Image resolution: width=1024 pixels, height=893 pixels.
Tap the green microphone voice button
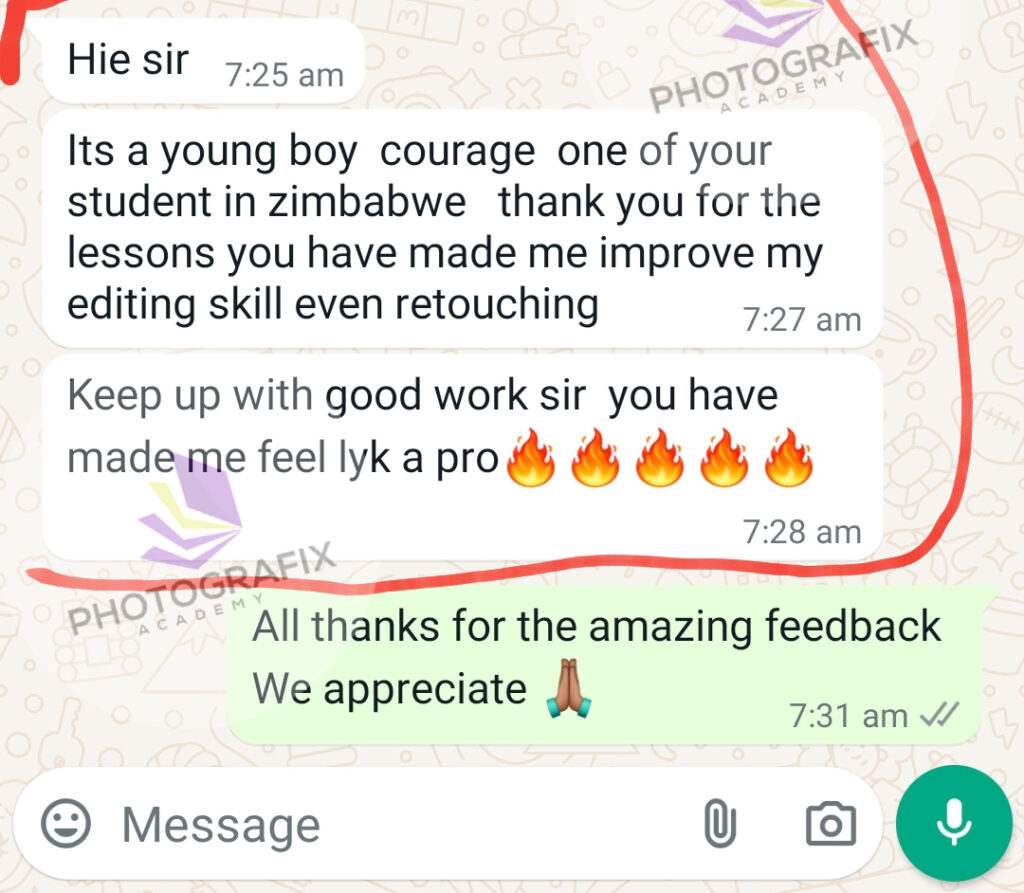(x=953, y=823)
